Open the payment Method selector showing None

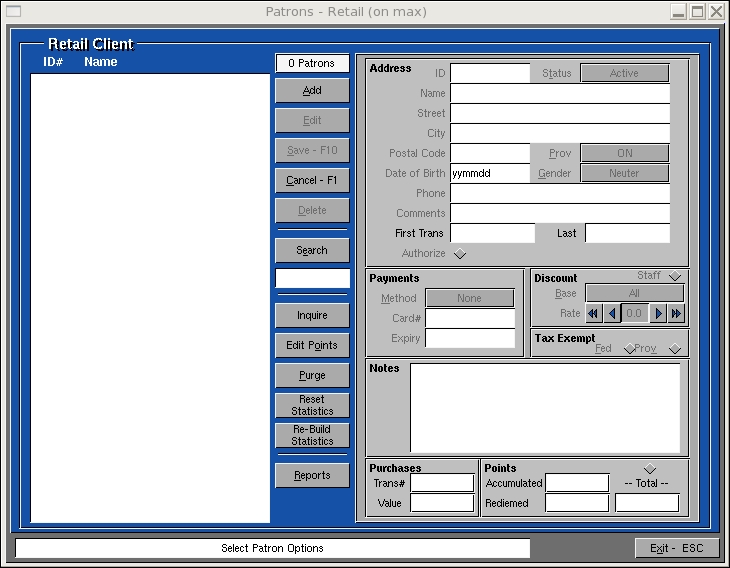click(469, 298)
